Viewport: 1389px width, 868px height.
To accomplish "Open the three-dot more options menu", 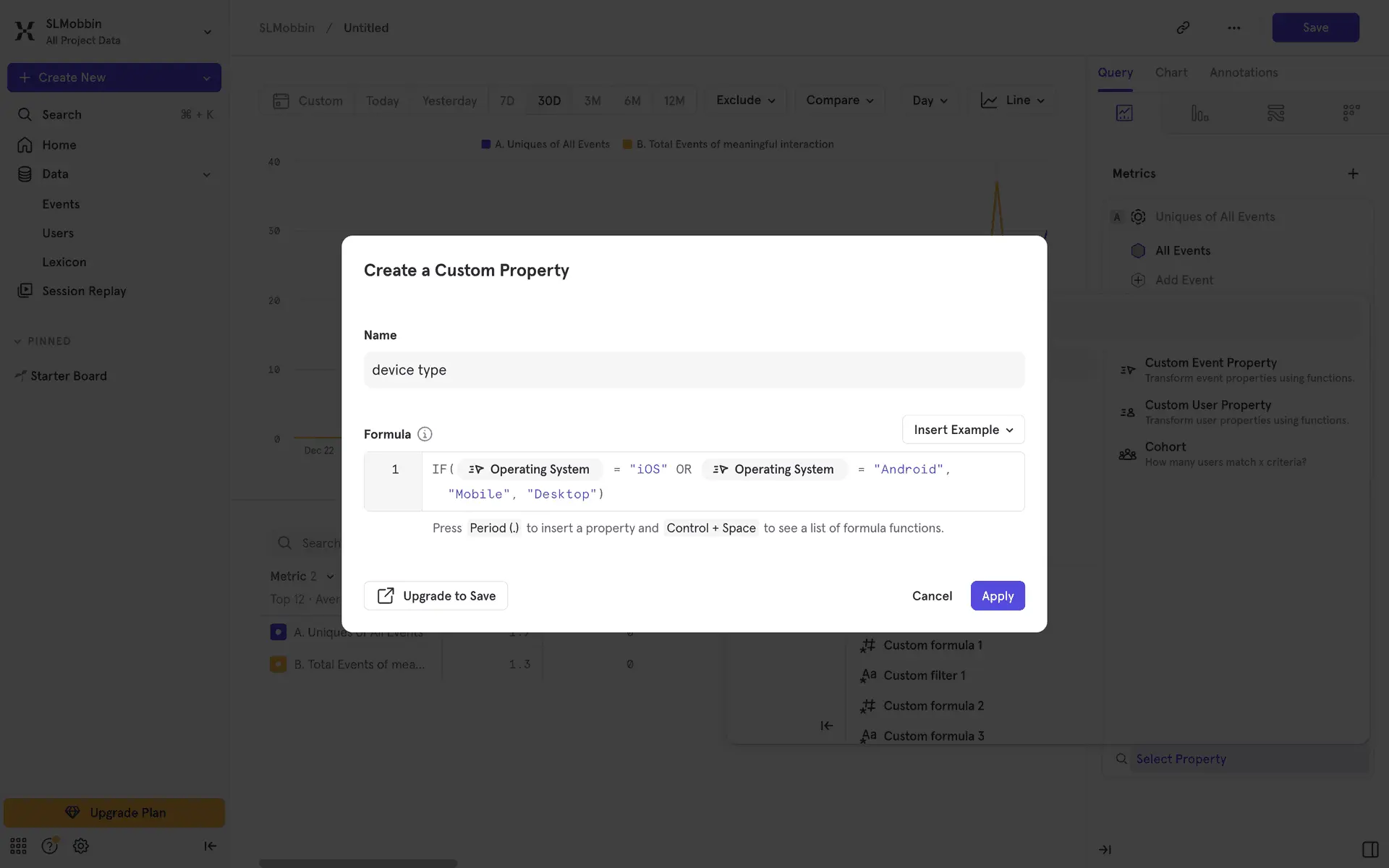I will click(1233, 27).
